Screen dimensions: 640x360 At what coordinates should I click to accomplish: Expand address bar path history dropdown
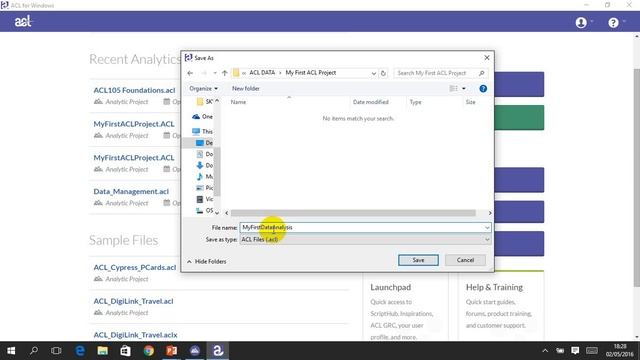point(373,73)
